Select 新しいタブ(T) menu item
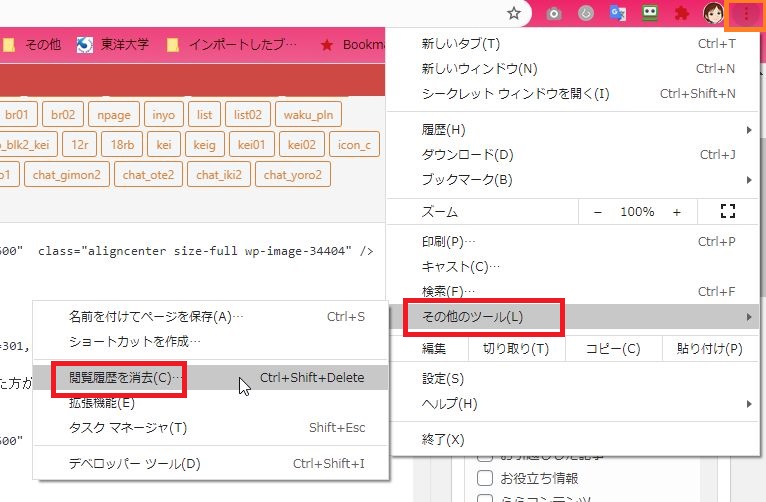The width and height of the screenshot is (766, 502). 574,44
